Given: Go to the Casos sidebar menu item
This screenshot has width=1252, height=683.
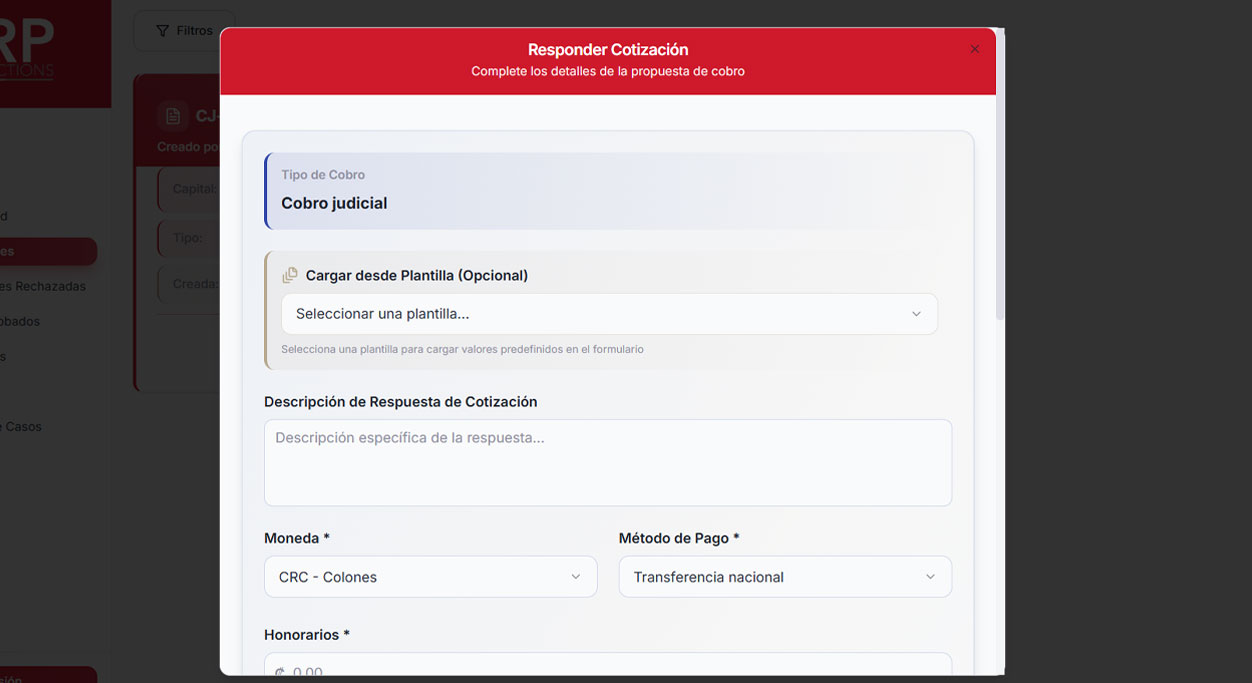Looking at the screenshot, I should pos(23,426).
